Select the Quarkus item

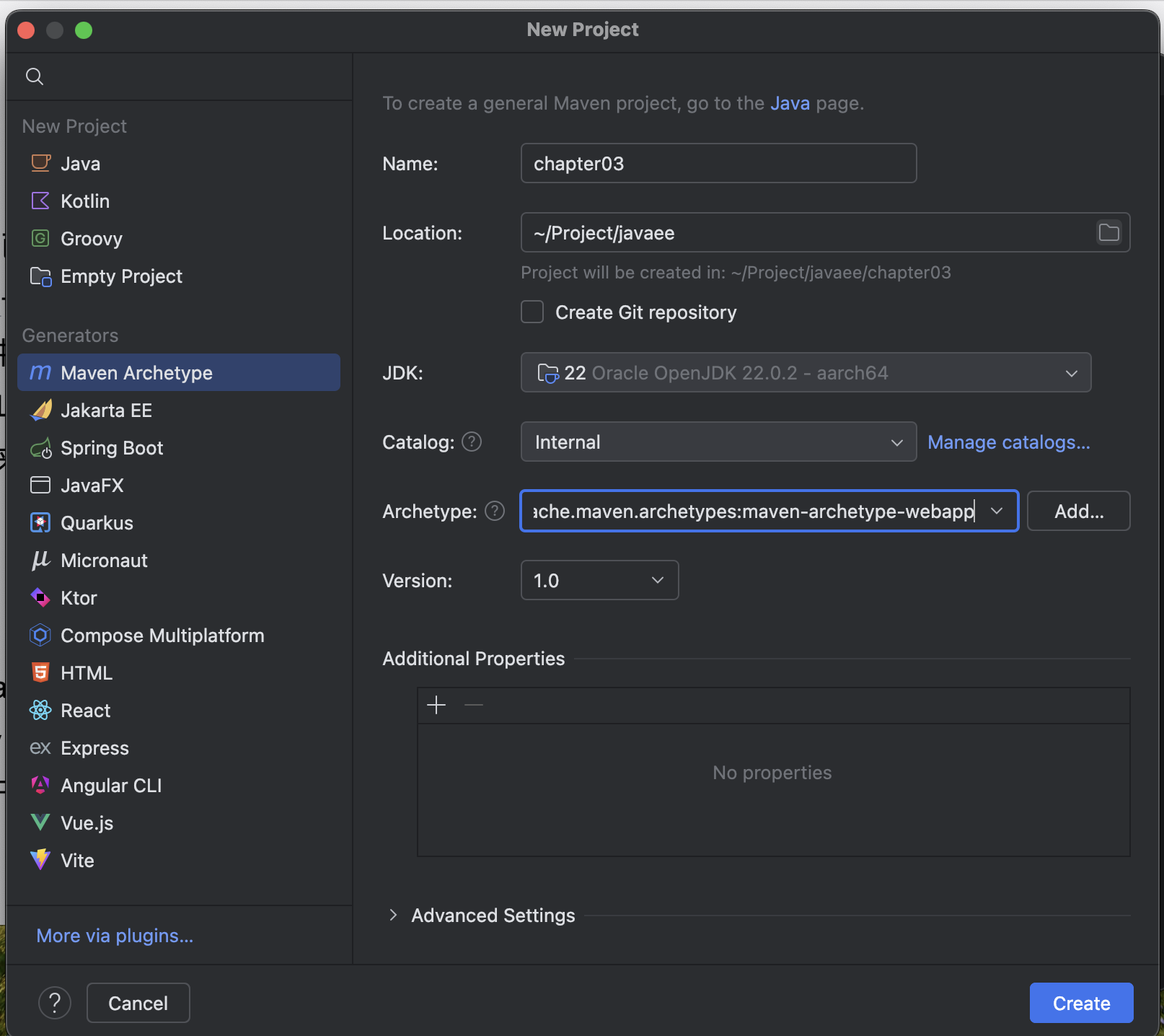click(179, 522)
